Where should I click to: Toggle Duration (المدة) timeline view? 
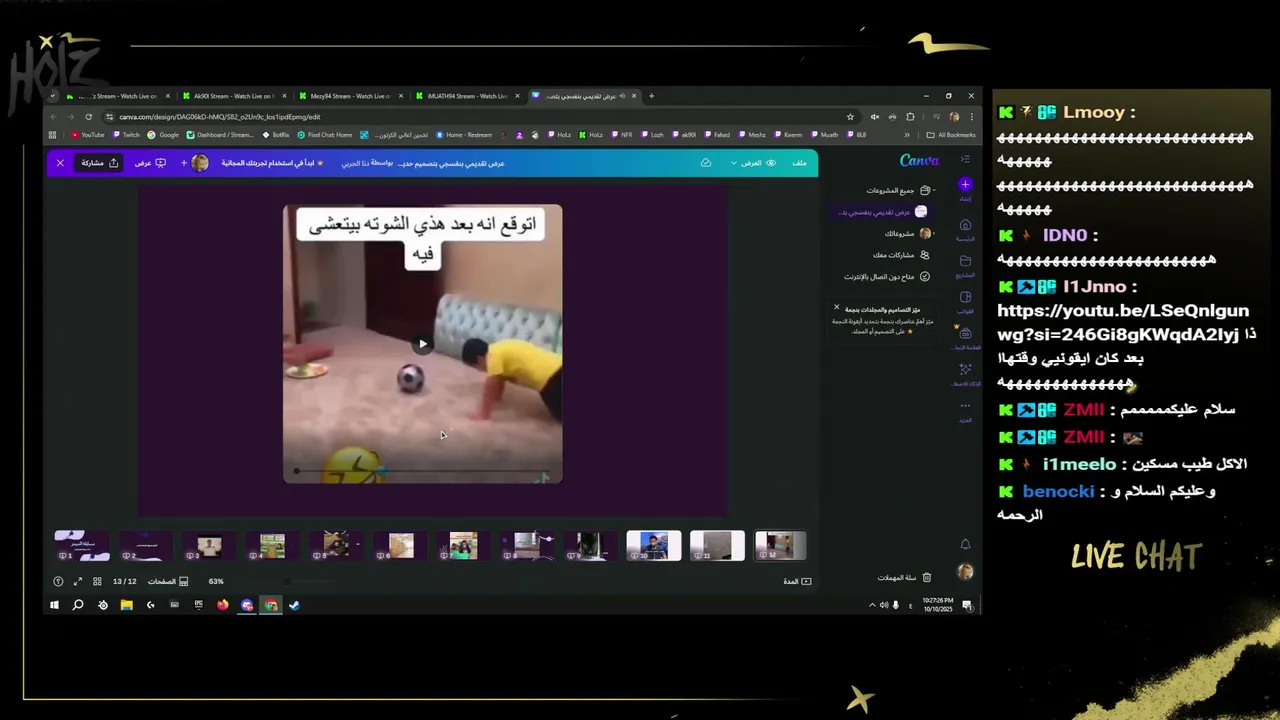pos(797,581)
